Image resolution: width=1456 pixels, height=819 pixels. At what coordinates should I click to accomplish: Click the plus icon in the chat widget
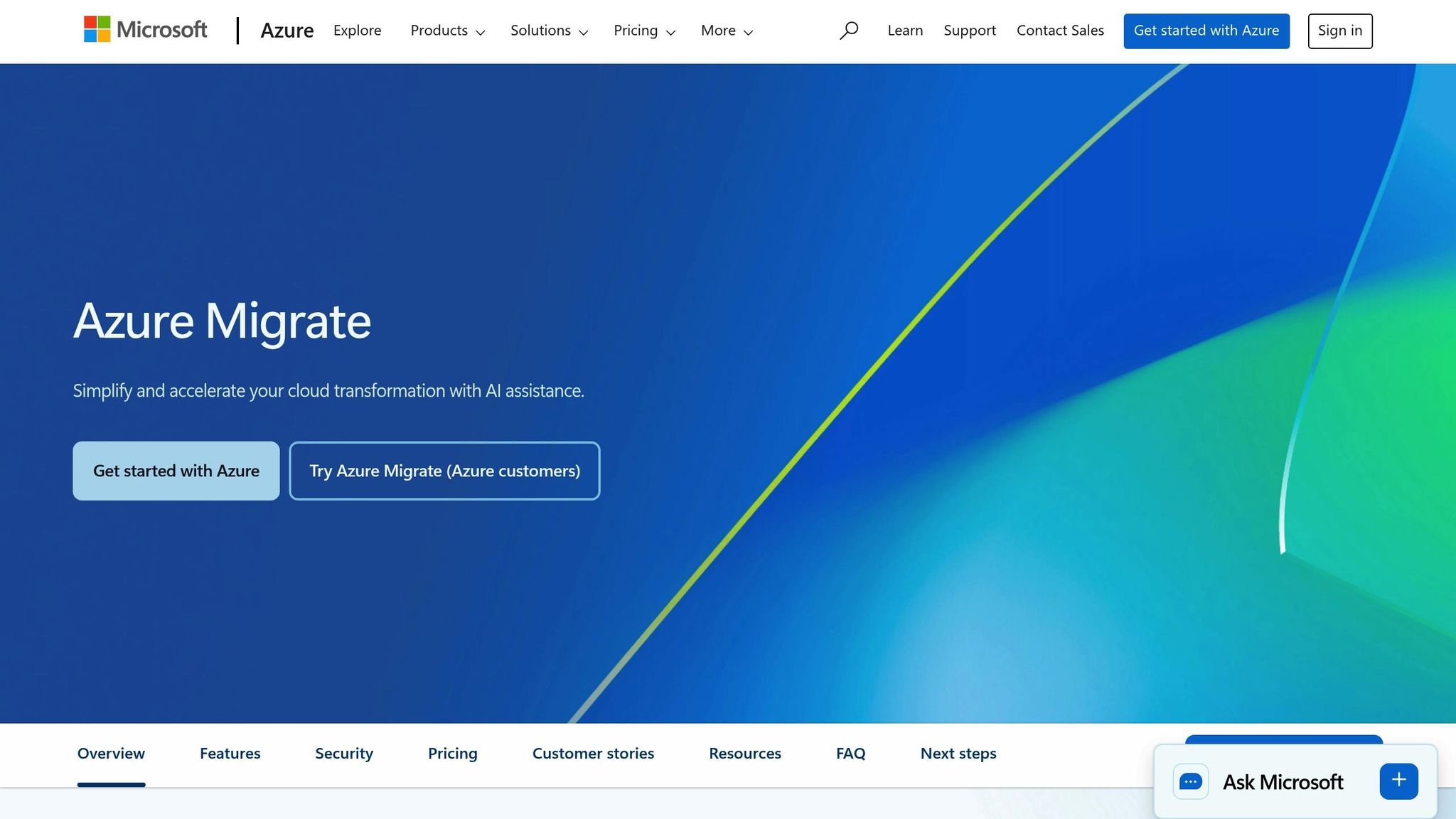(x=1398, y=780)
